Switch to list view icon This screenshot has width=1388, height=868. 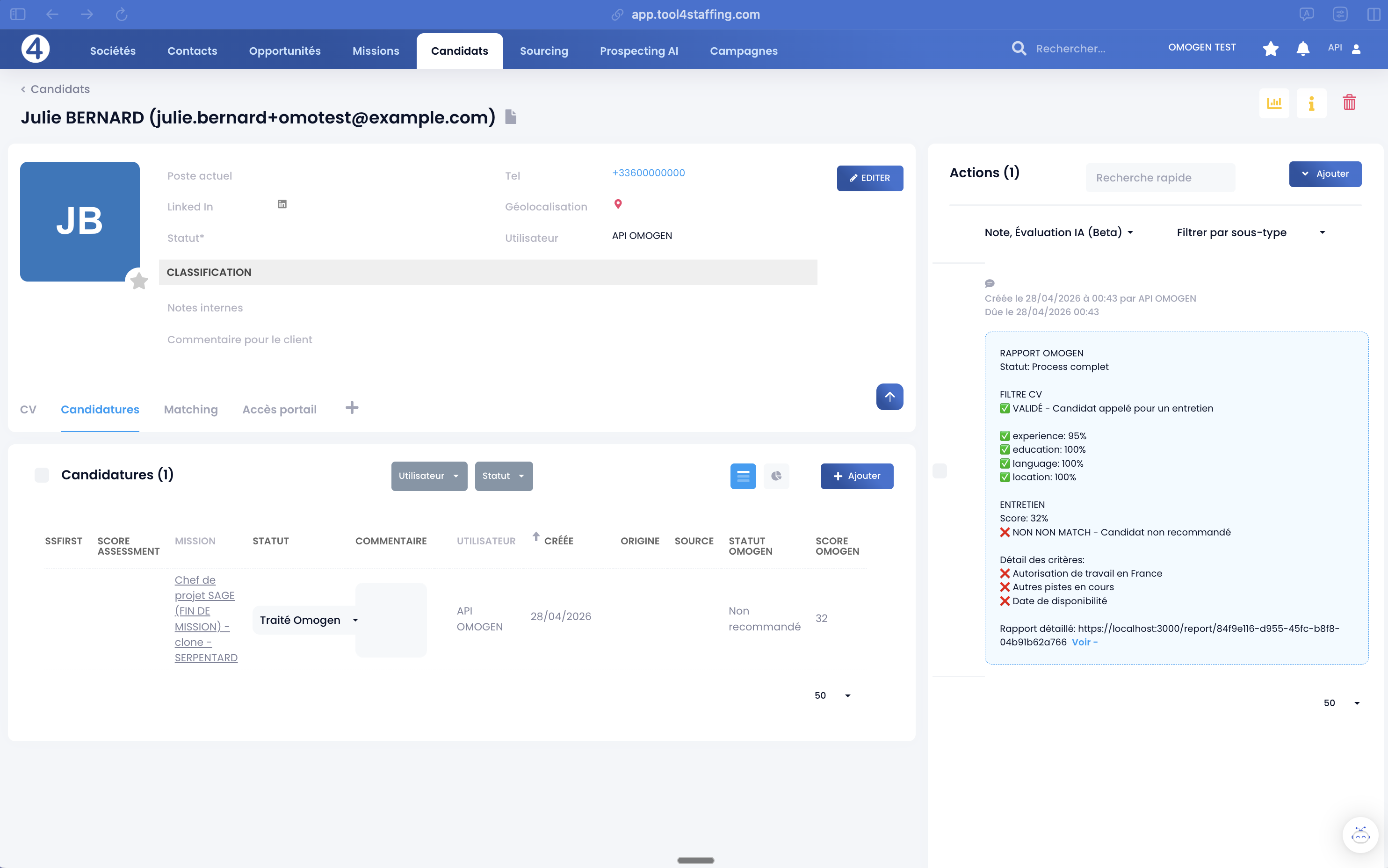click(743, 476)
